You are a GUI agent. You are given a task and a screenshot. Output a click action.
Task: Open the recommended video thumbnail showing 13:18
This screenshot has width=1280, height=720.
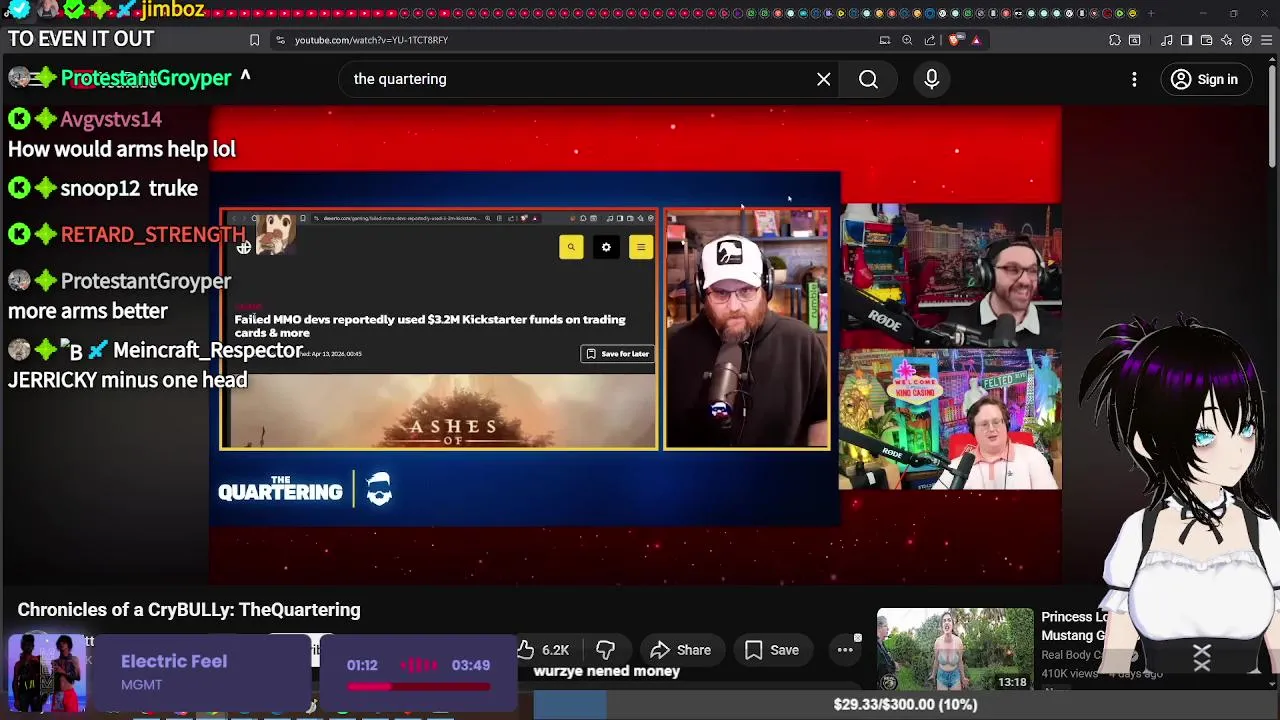point(955,650)
